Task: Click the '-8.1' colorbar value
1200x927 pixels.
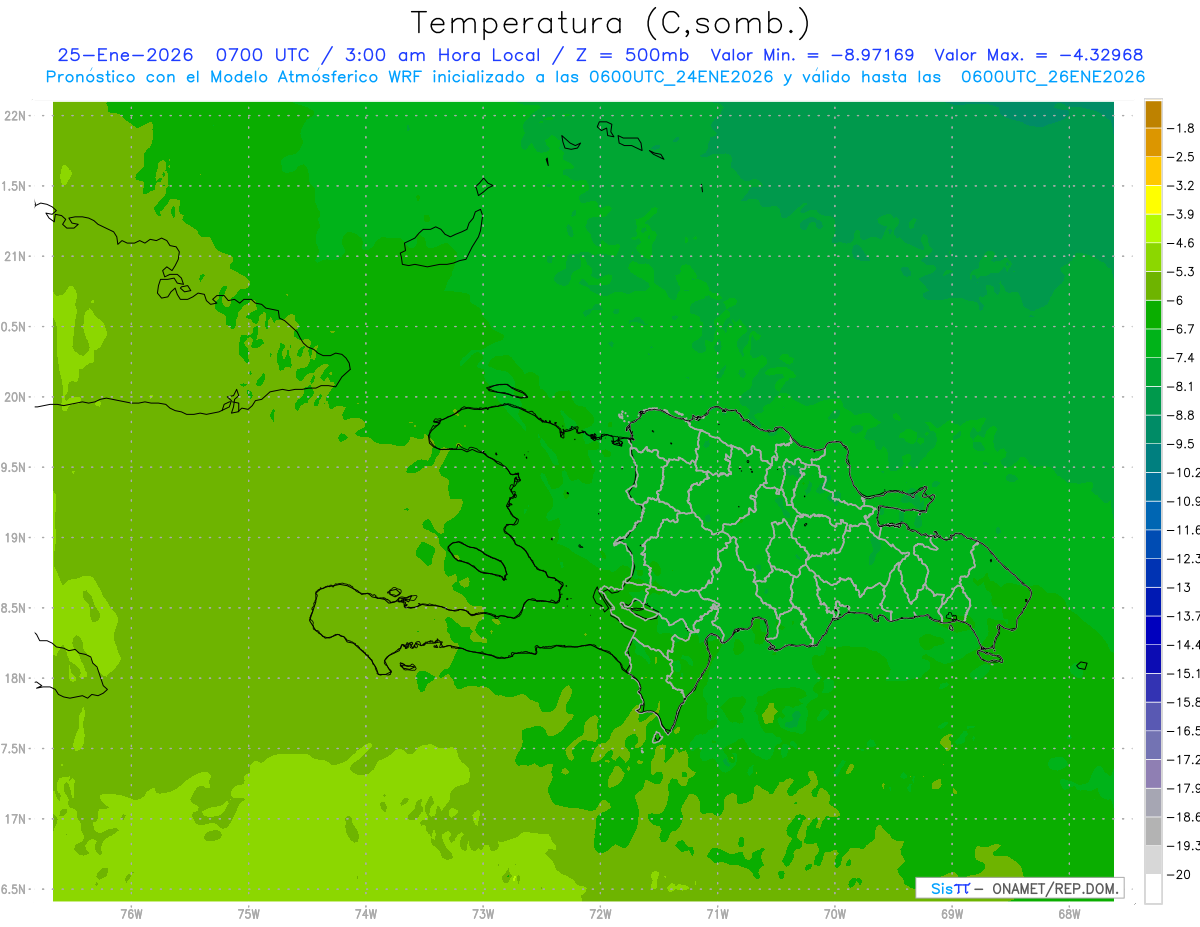Action: [1182, 386]
